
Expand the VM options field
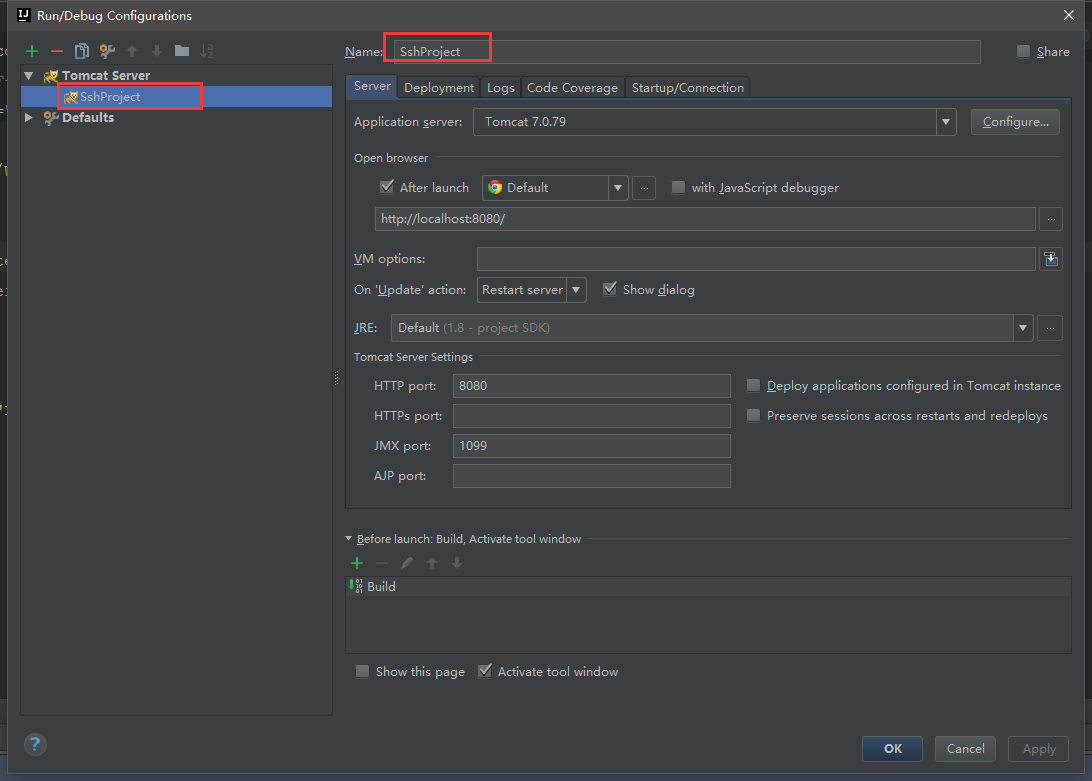coord(1051,259)
